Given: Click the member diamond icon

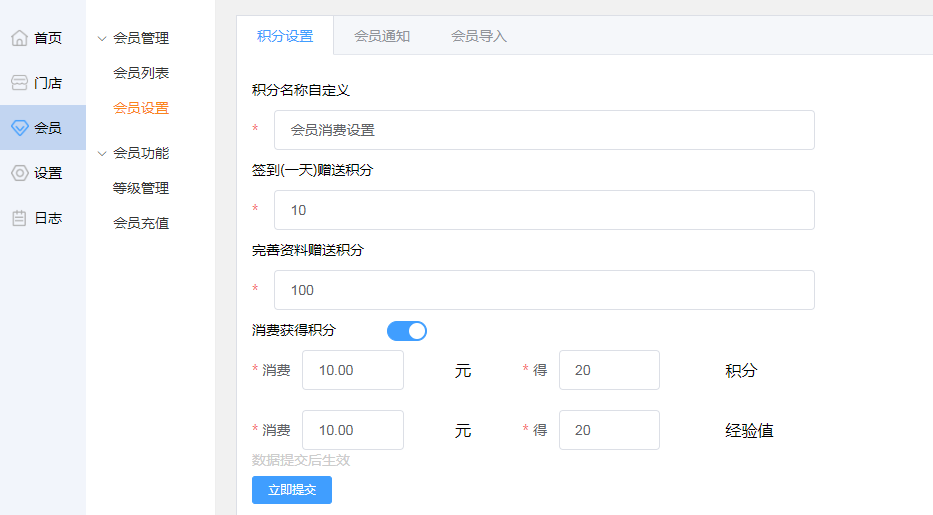Looking at the screenshot, I should 19,128.
